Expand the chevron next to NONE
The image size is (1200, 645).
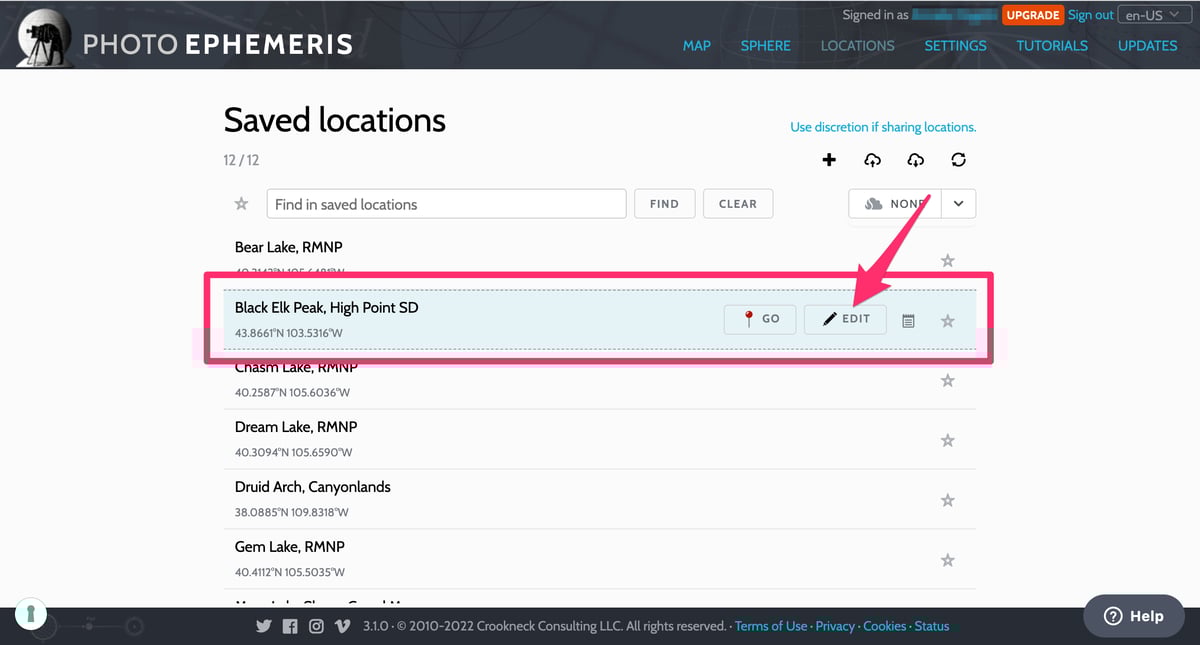[x=958, y=204]
